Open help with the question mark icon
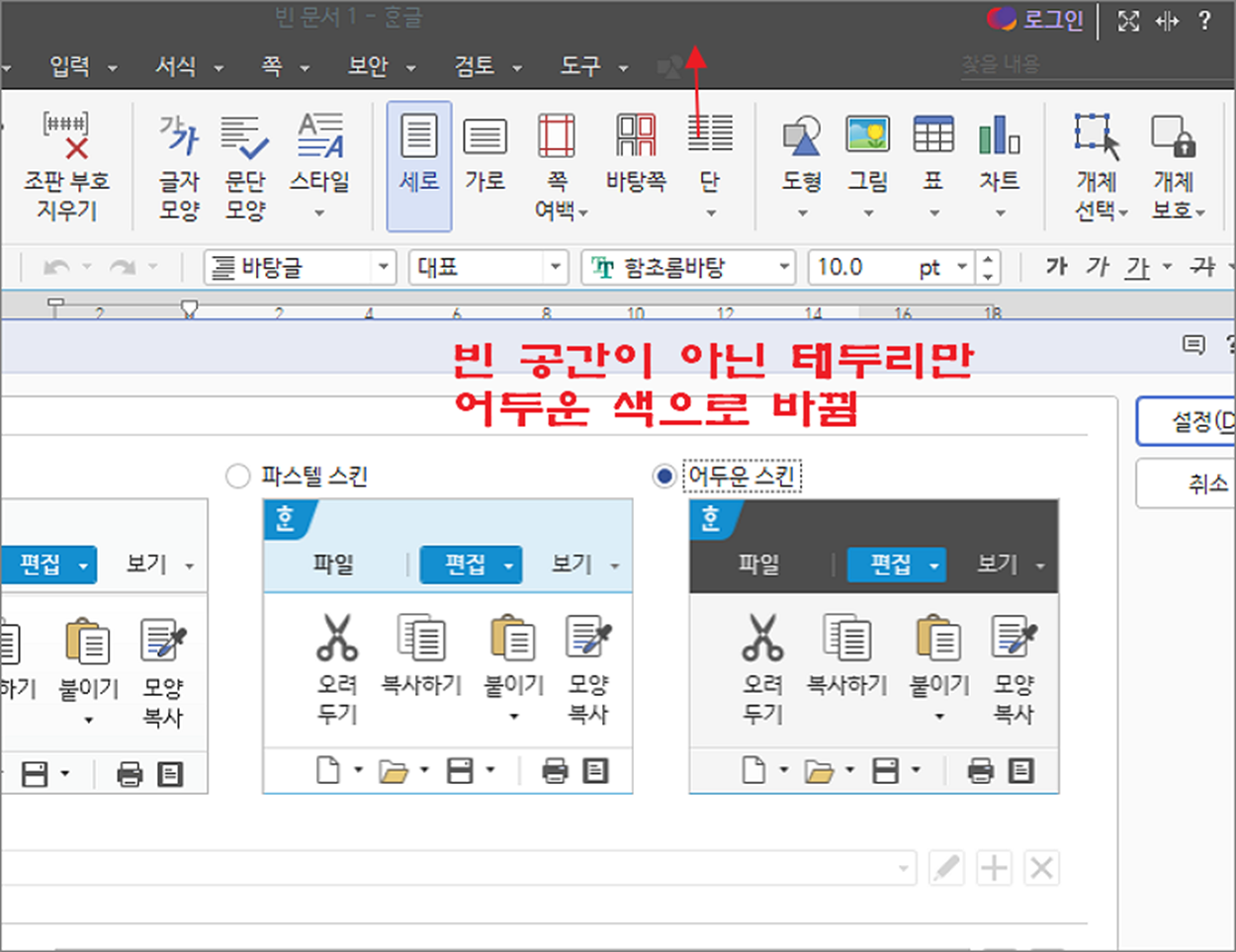 click(x=1204, y=21)
